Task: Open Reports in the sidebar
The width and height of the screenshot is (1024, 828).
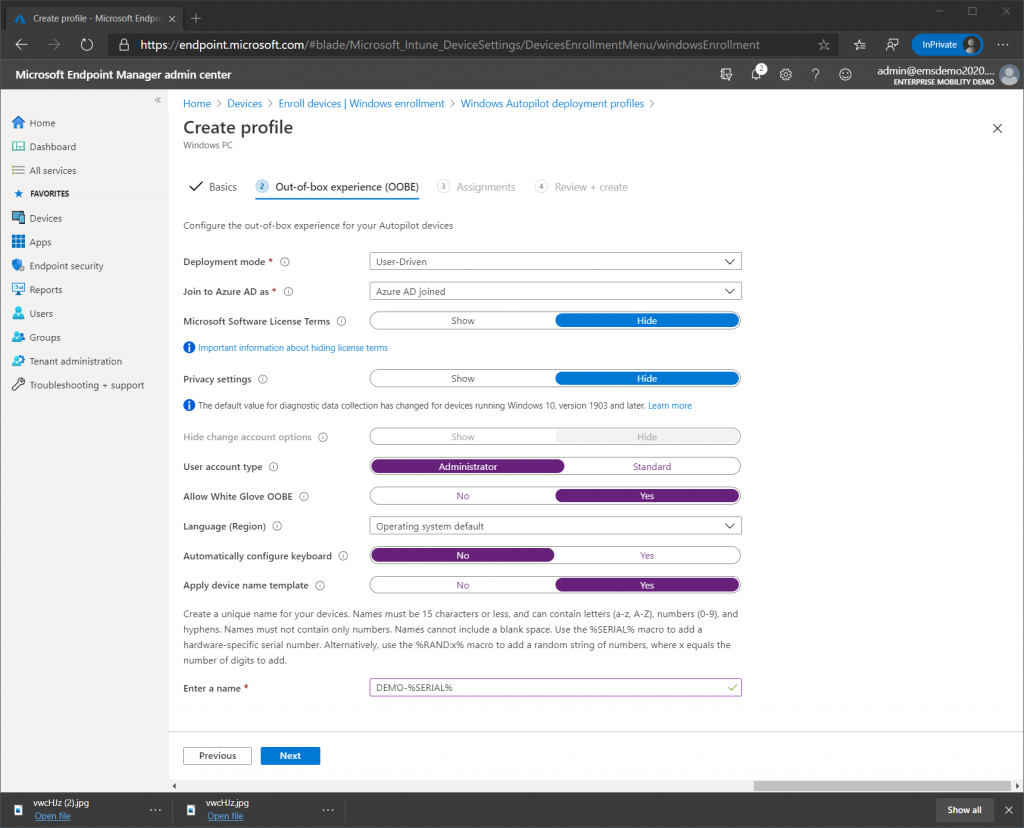Action: point(37,289)
